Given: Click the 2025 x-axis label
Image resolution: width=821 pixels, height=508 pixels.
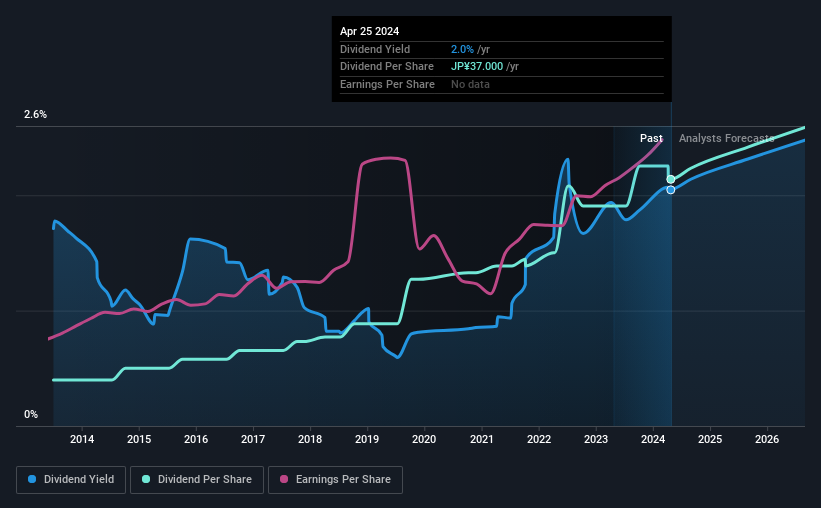Looking at the screenshot, I should 710,439.
